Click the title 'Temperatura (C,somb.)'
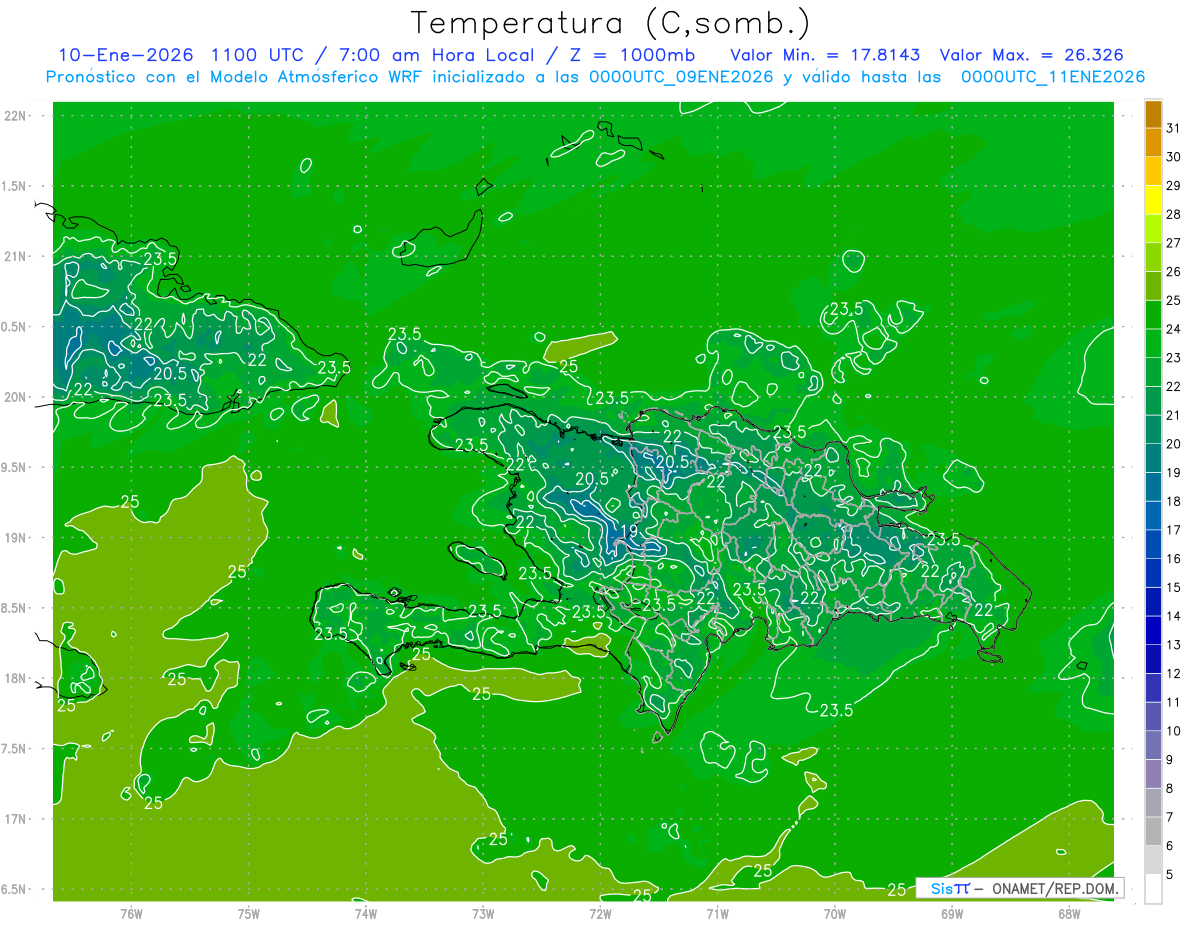This screenshot has width=1200, height=927. click(x=611, y=22)
